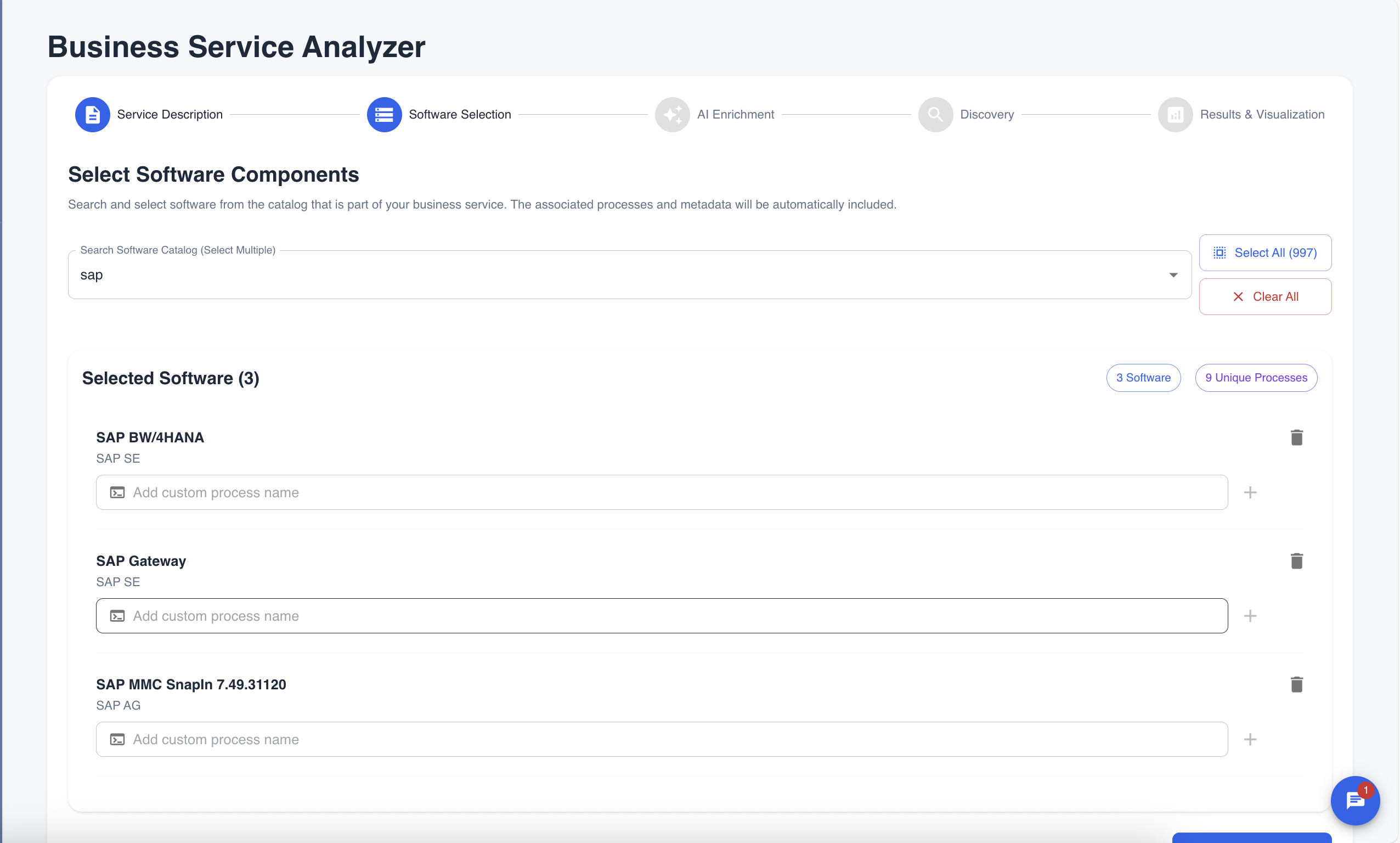The width and height of the screenshot is (1400, 843).
Task: Click the Clear All button
Action: point(1264,296)
